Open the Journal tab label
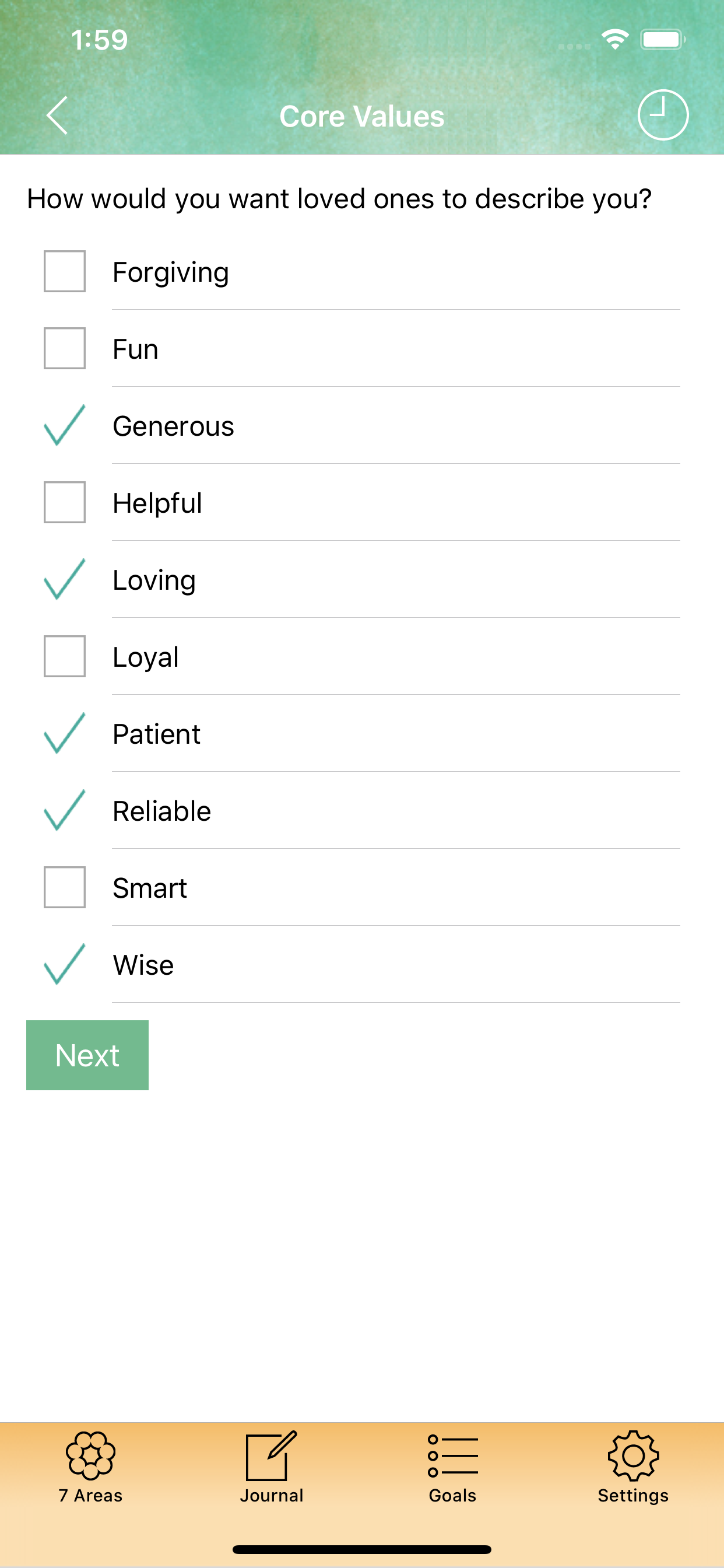 271,1496
